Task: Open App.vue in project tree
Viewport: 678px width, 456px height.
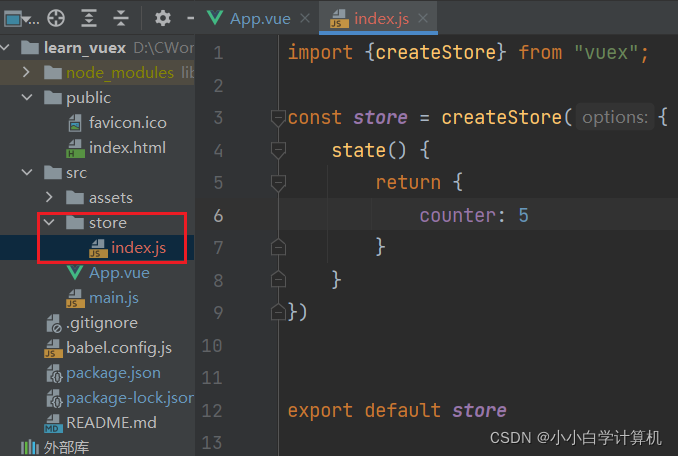Action: 119,273
